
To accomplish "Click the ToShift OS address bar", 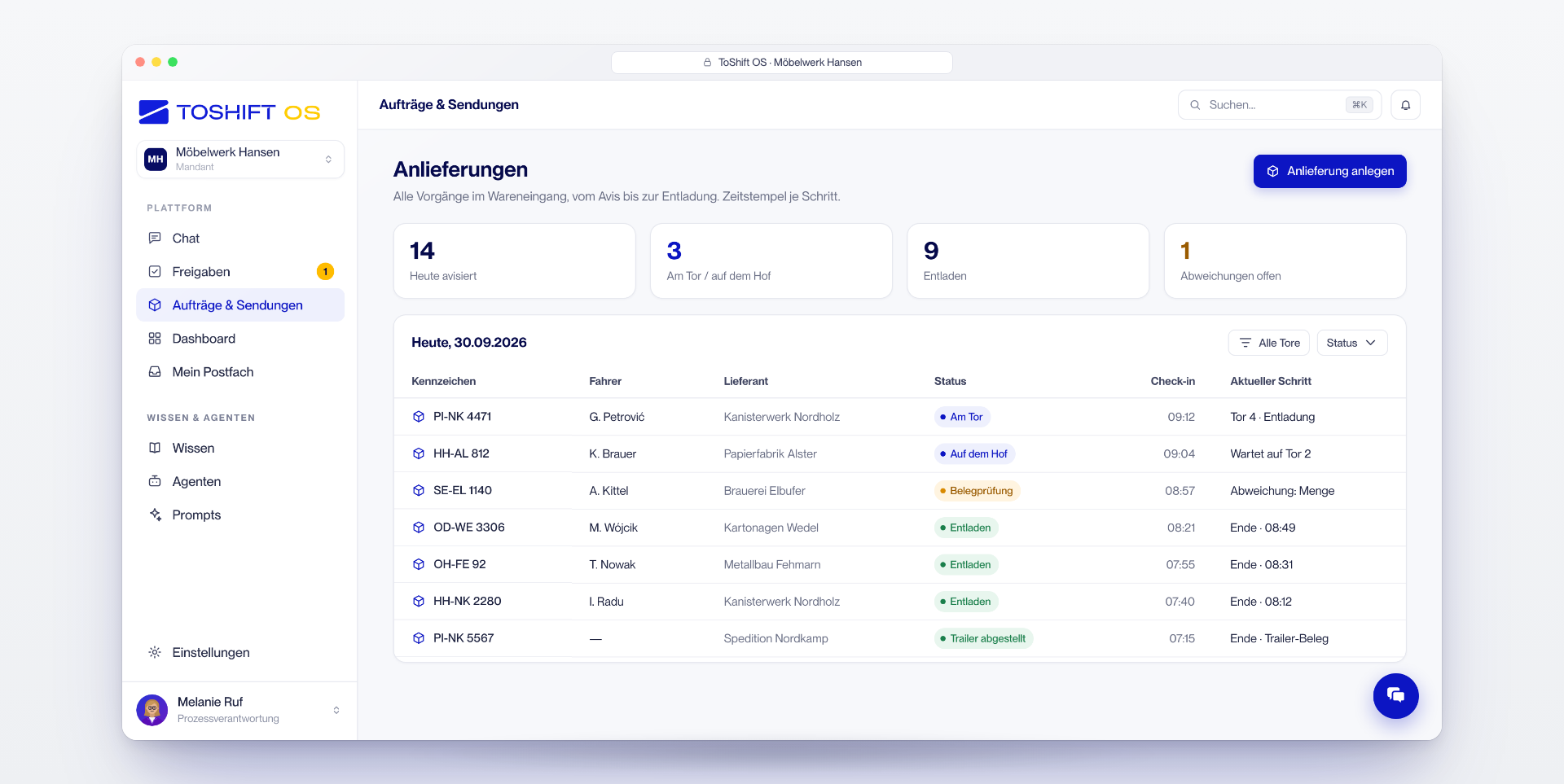I will 782,63.
